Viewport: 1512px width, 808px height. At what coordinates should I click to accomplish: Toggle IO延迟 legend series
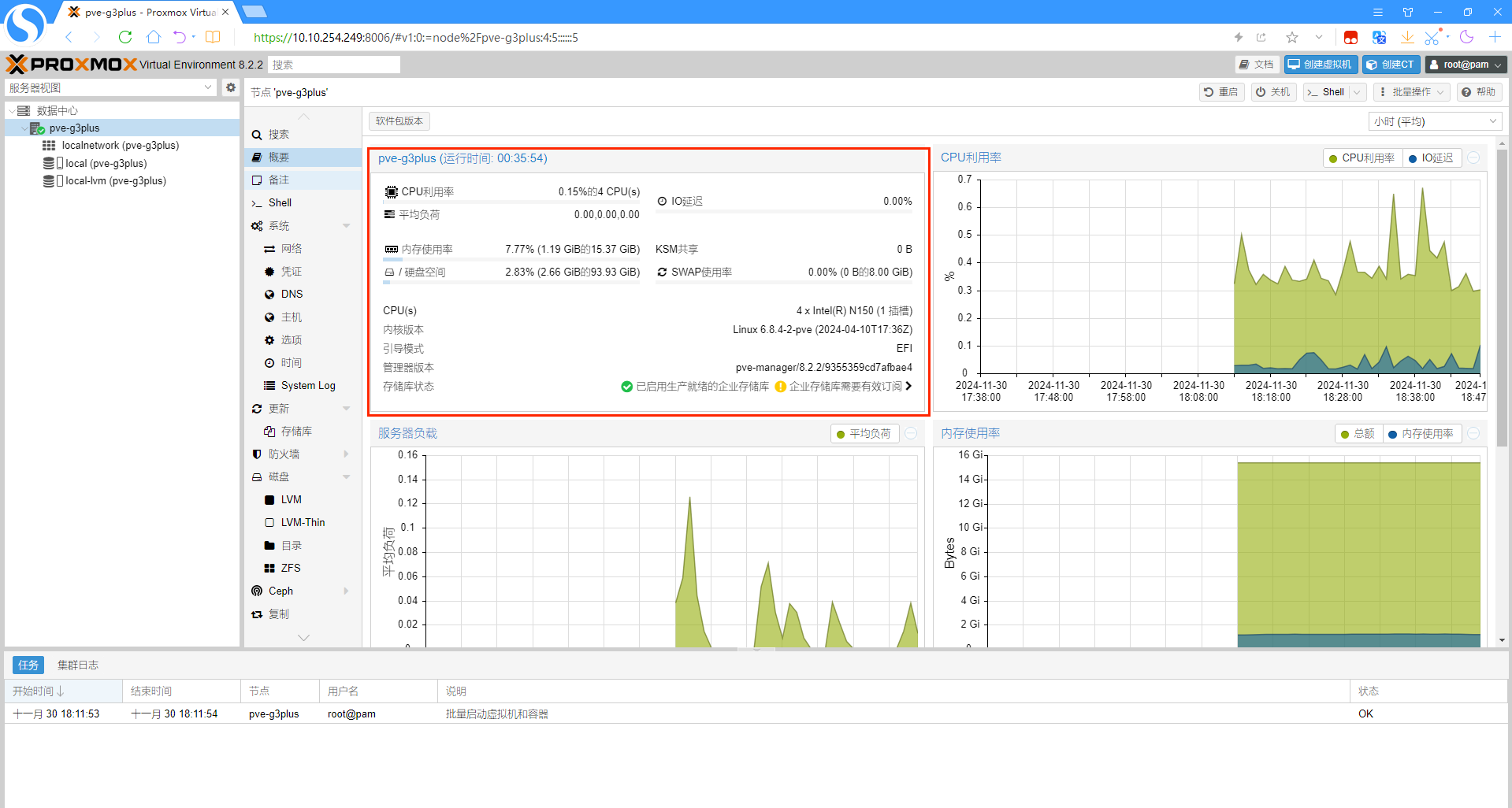tap(1431, 158)
